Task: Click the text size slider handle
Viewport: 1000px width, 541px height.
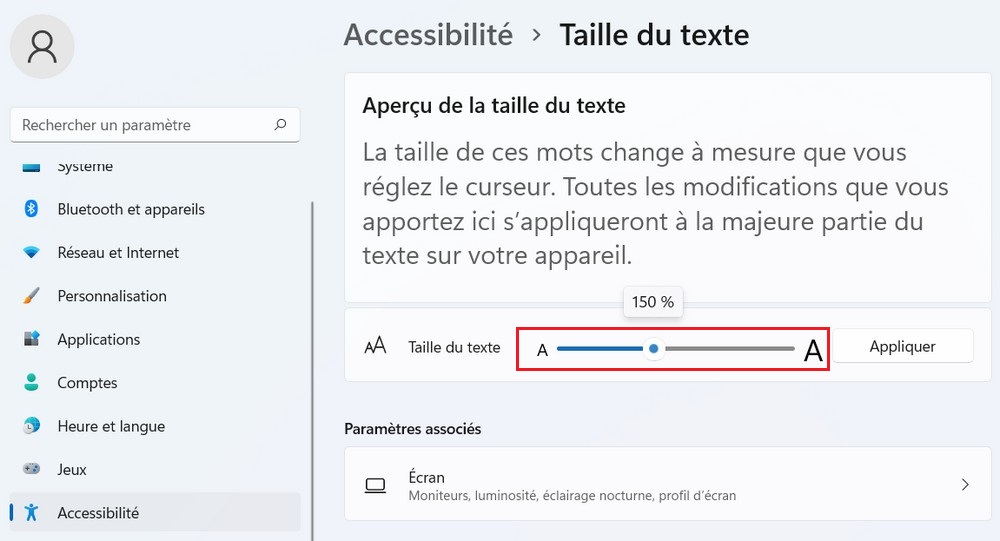Action: pos(653,348)
